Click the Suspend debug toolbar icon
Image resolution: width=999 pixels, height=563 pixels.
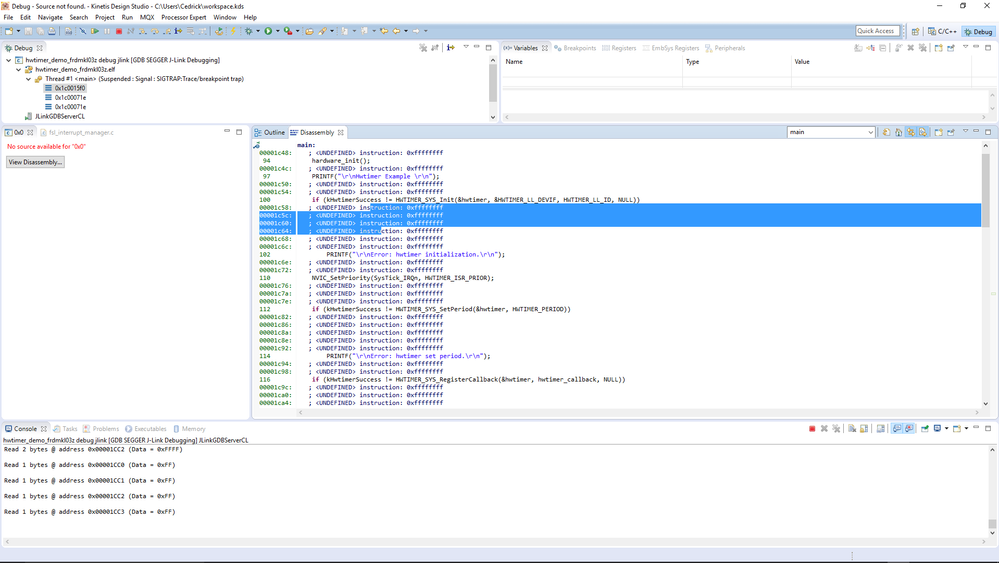(106, 31)
